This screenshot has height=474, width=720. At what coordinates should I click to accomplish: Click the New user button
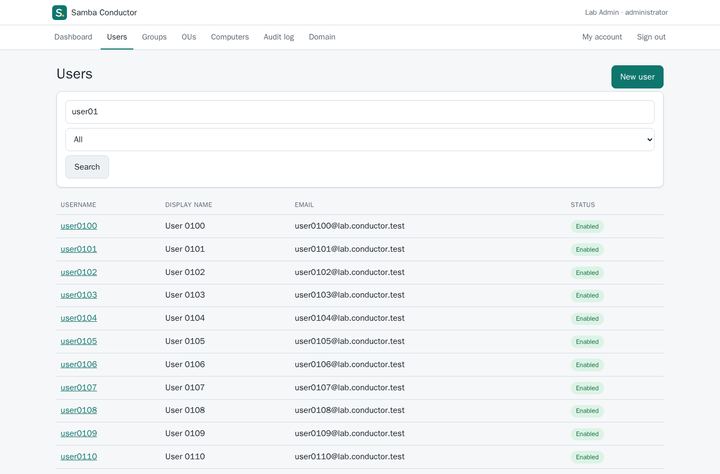coord(637,77)
